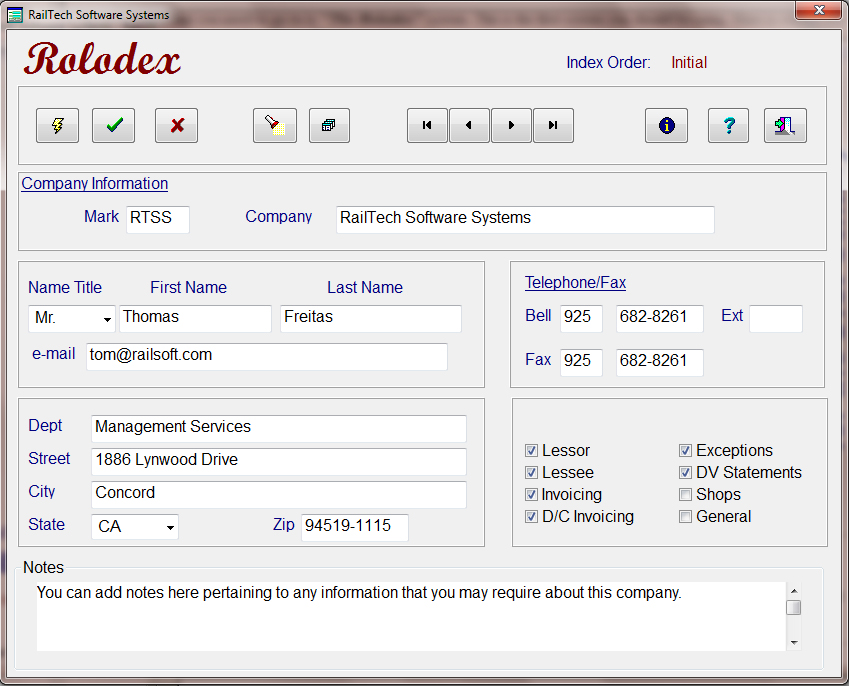Click the question mark help button
Image resolution: width=849 pixels, height=686 pixels.
coord(729,126)
